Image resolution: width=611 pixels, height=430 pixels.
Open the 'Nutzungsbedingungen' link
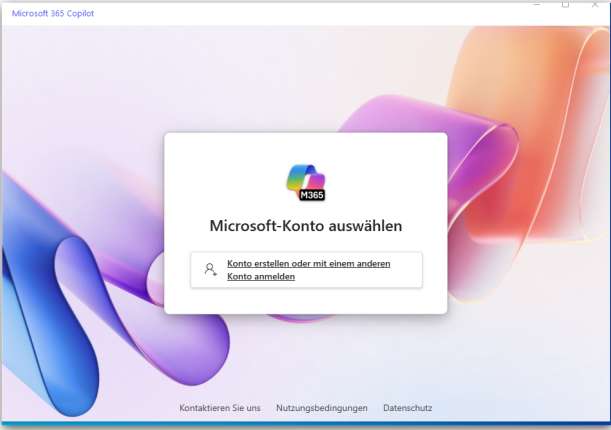point(322,408)
